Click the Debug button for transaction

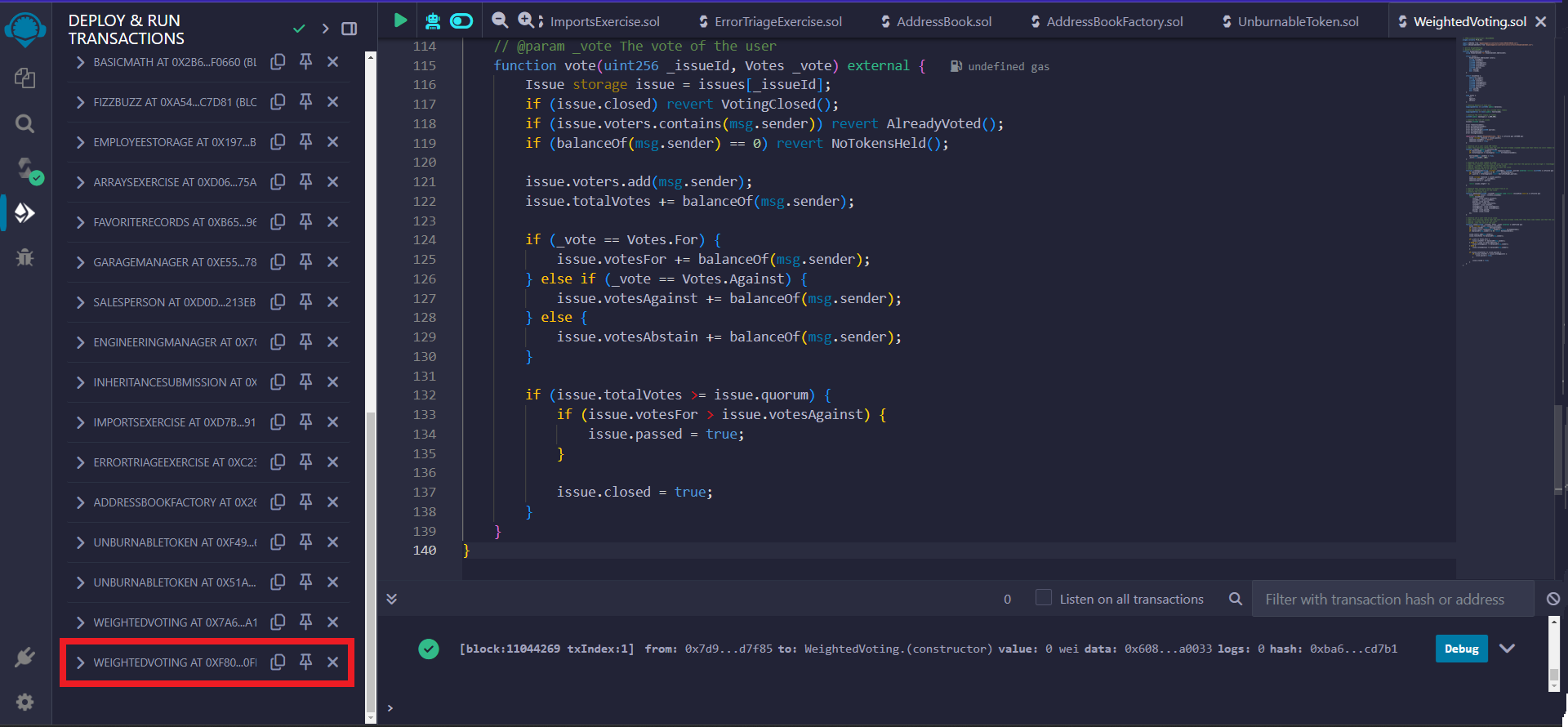pos(1461,649)
